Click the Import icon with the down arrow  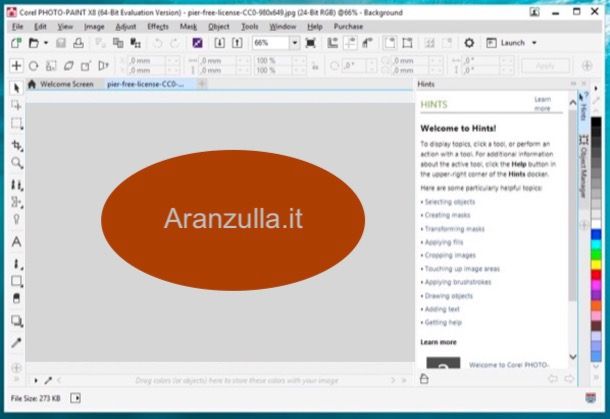pyautogui.click(x=219, y=43)
